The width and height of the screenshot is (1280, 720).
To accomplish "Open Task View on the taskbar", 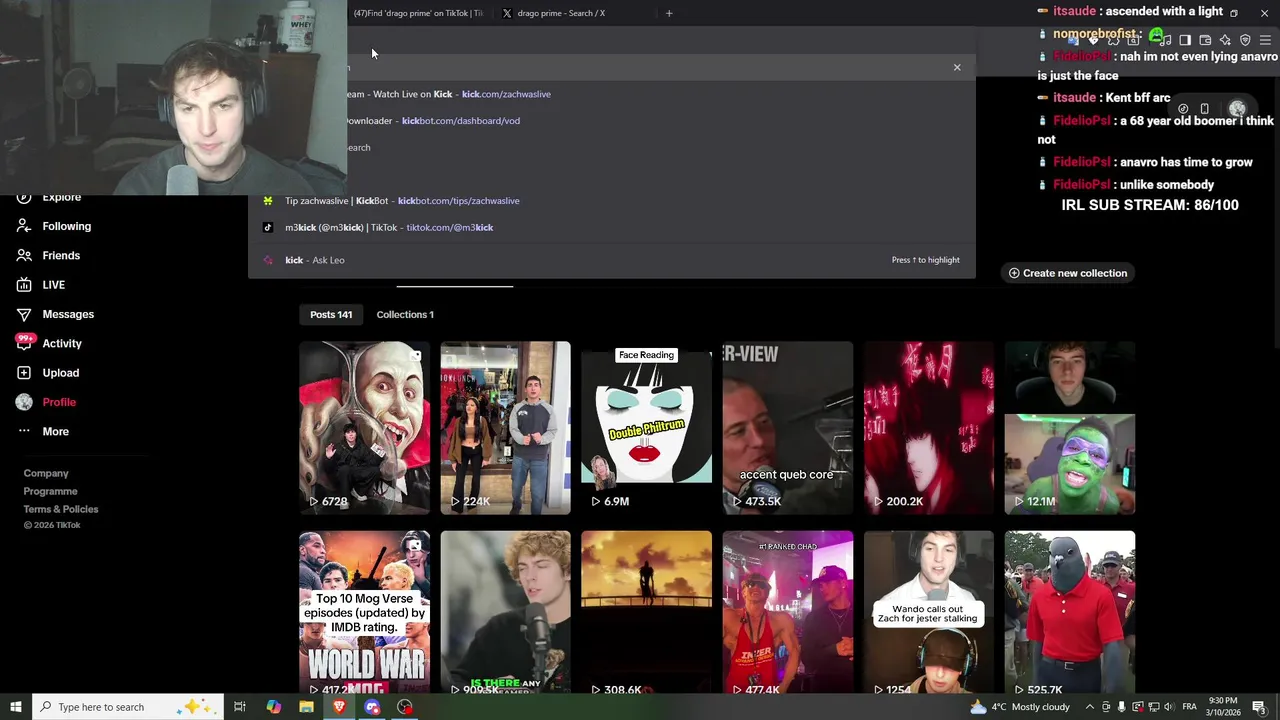I will tap(240, 707).
